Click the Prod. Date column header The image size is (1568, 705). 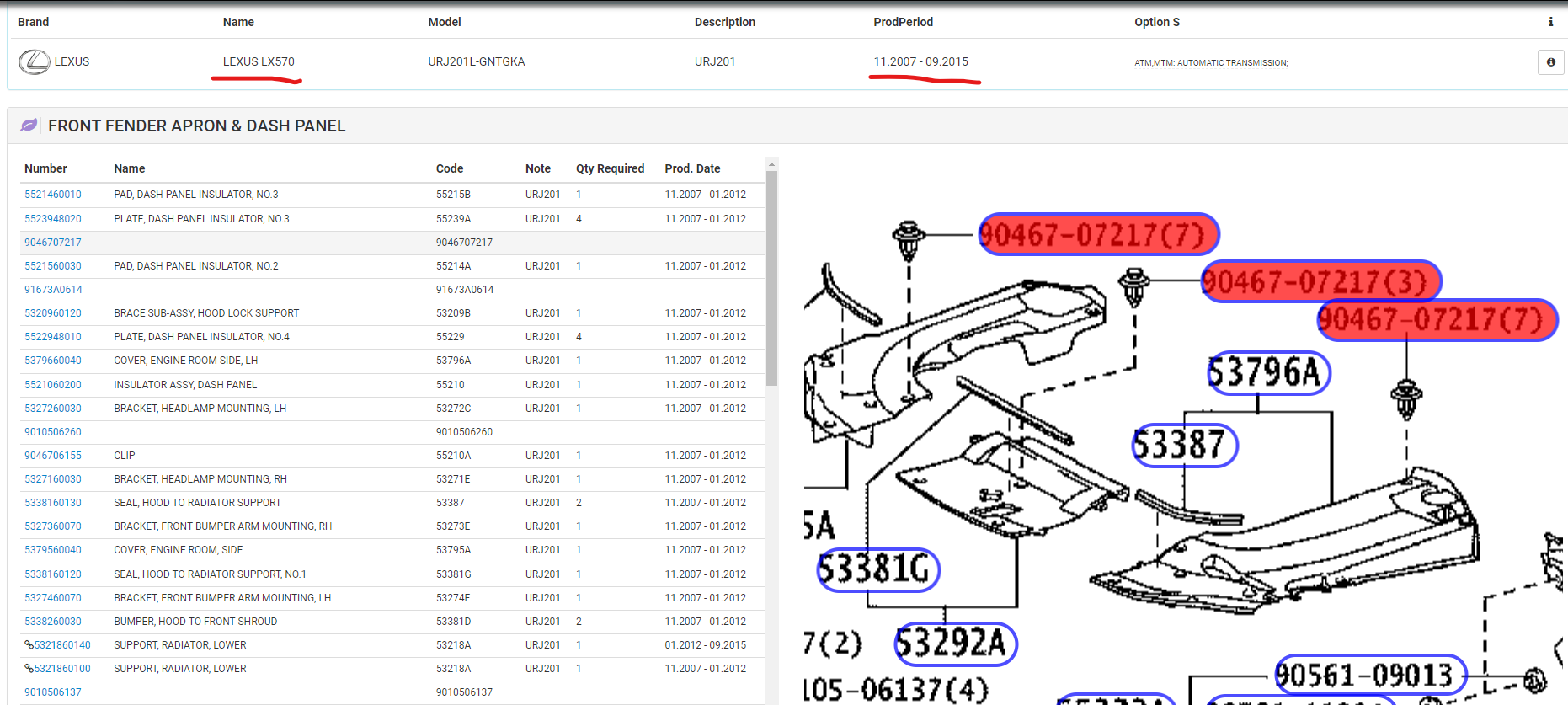[x=692, y=168]
